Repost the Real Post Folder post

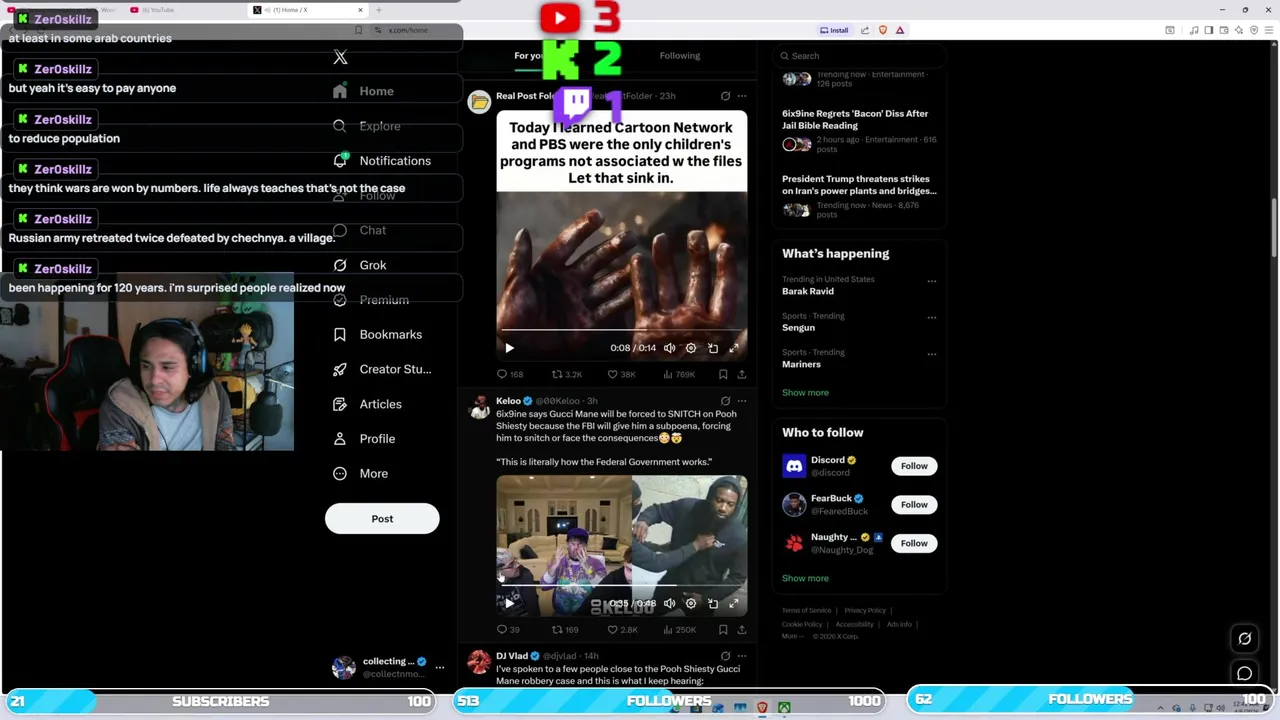pyautogui.click(x=566, y=374)
